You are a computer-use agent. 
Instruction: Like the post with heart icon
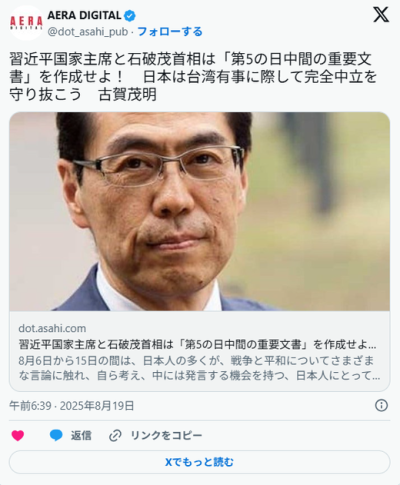18,435
